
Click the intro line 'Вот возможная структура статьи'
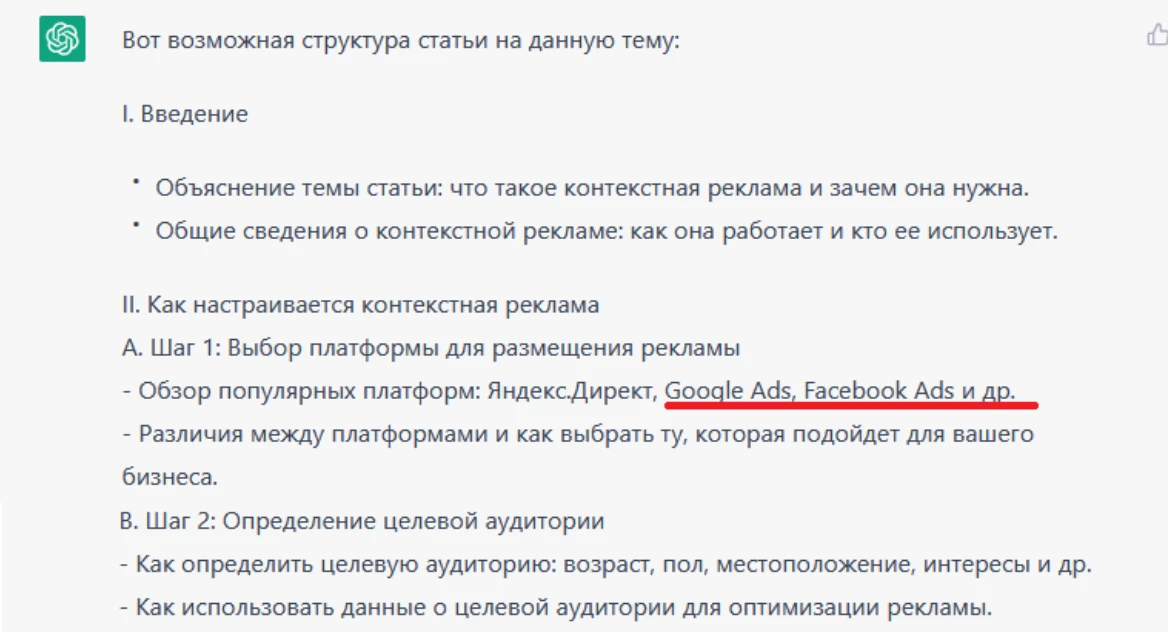click(x=401, y=42)
